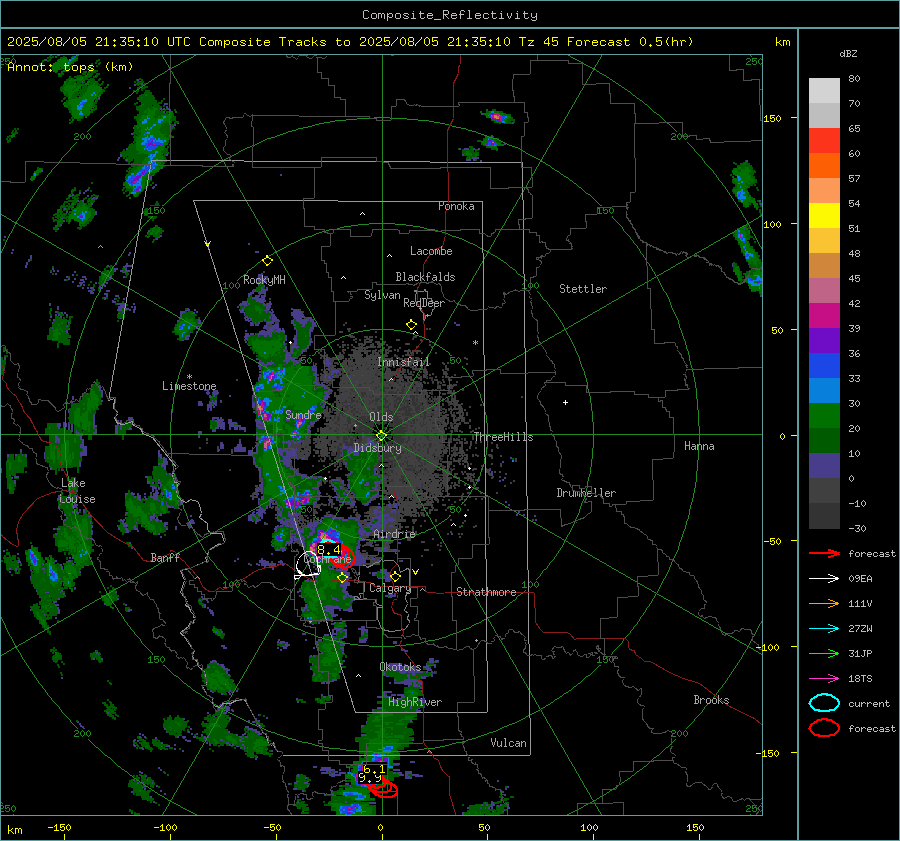Click the Vulcan label
The width and height of the screenshot is (900, 841).
pyautogui.click(x=509, y=743)
